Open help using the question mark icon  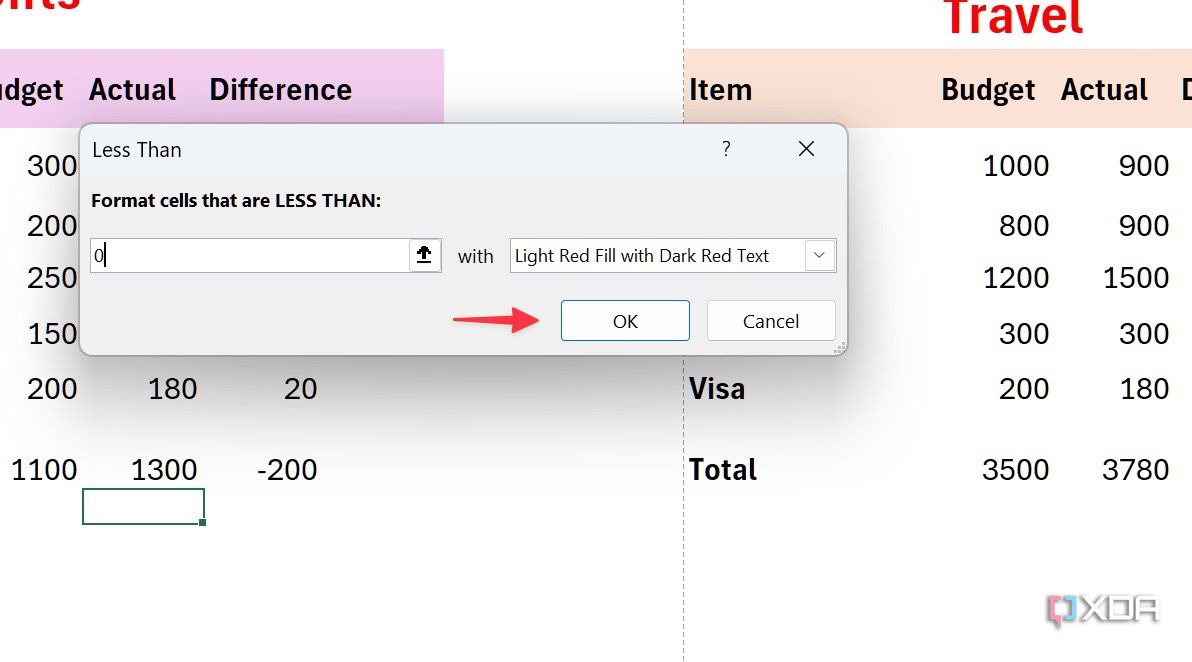[726, 148]
